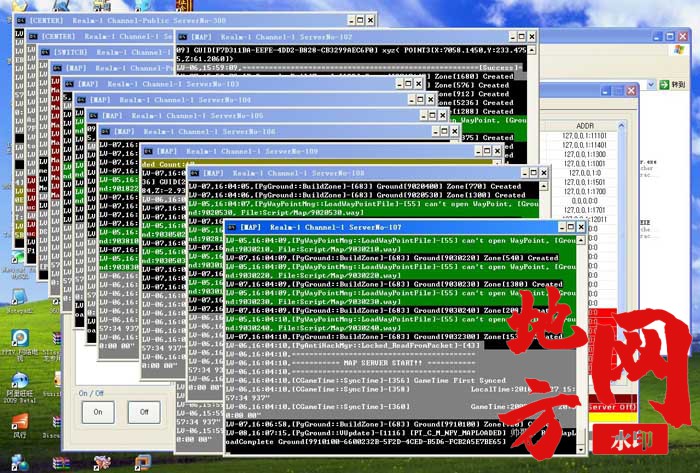Viewport: 700px width, 473px height.
Task: Click scroll-up arrow of the ADDR list
Action: [x=621, y=126]
